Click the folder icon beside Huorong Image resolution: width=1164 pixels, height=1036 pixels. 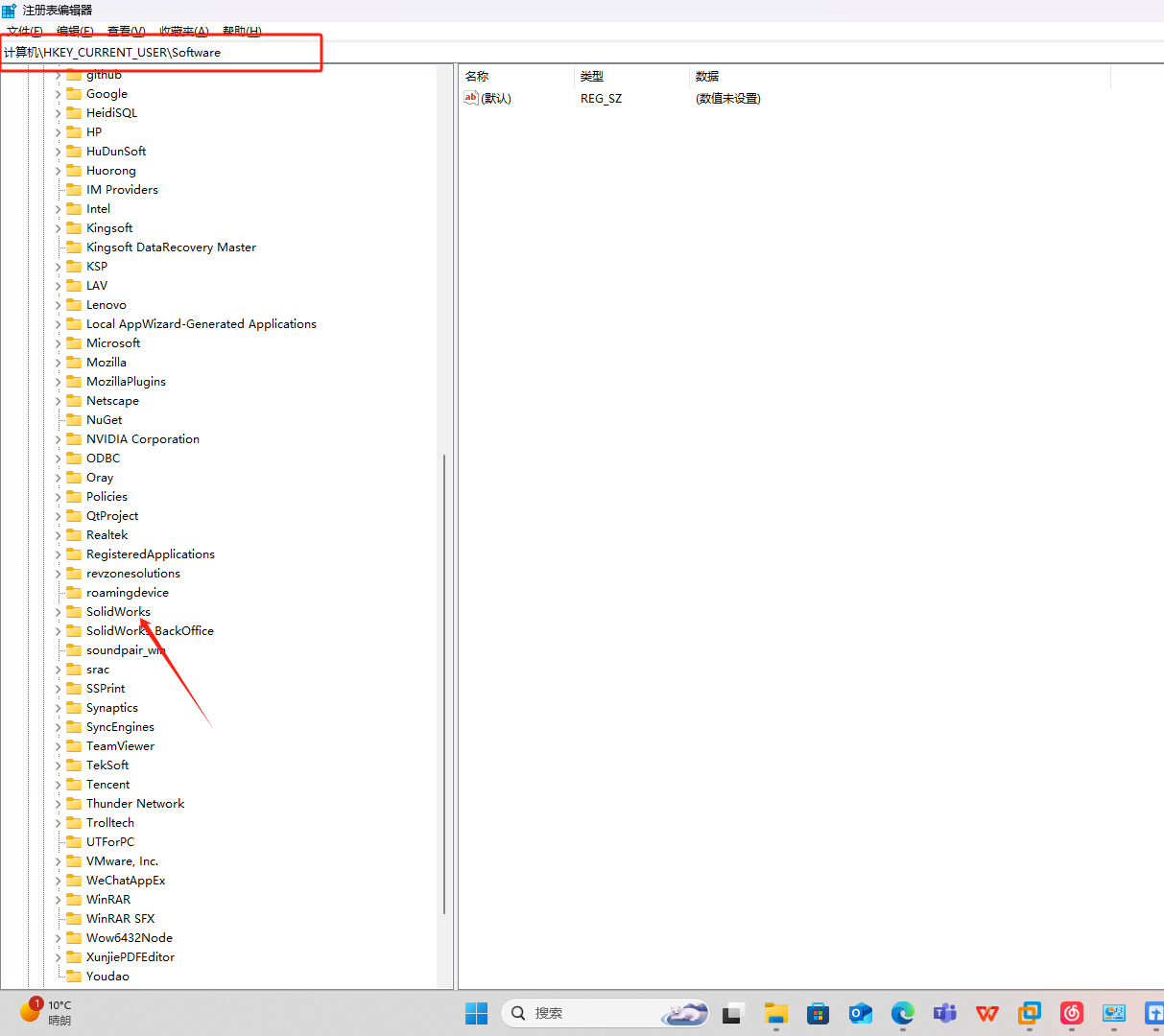(x=74, y=170)
